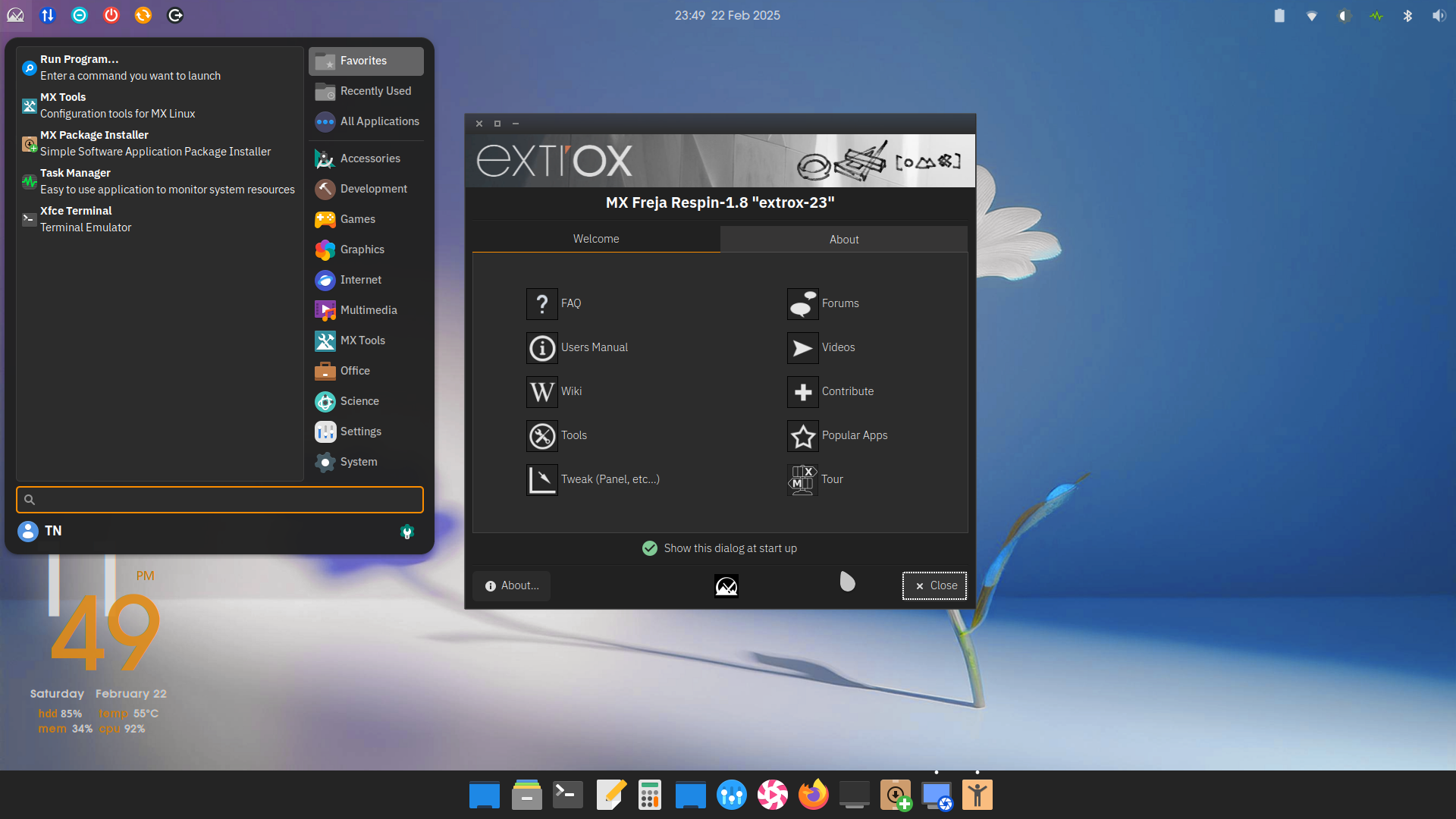The image size is (1456, 819).
Task: Click the red power icon in top panel
Action: point(111,15)
